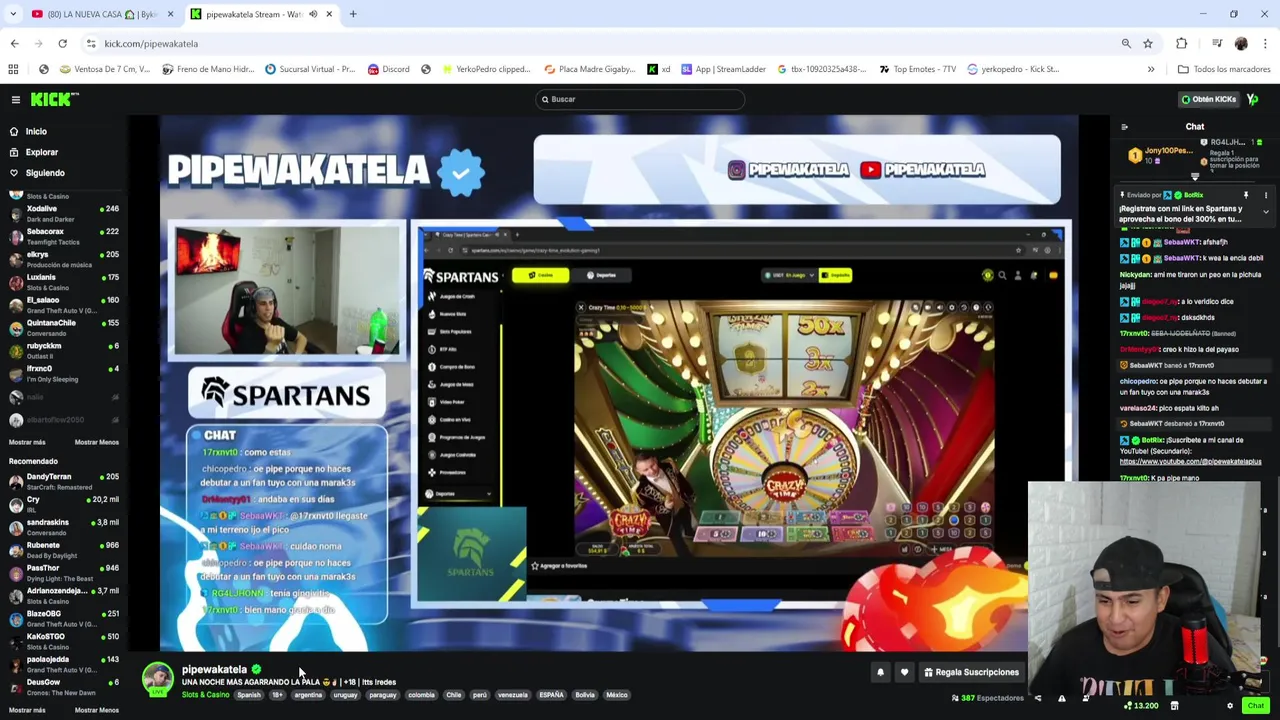Click the share stream icon
Viewport: 1280px width, 720px height.
pos(1037,698)
